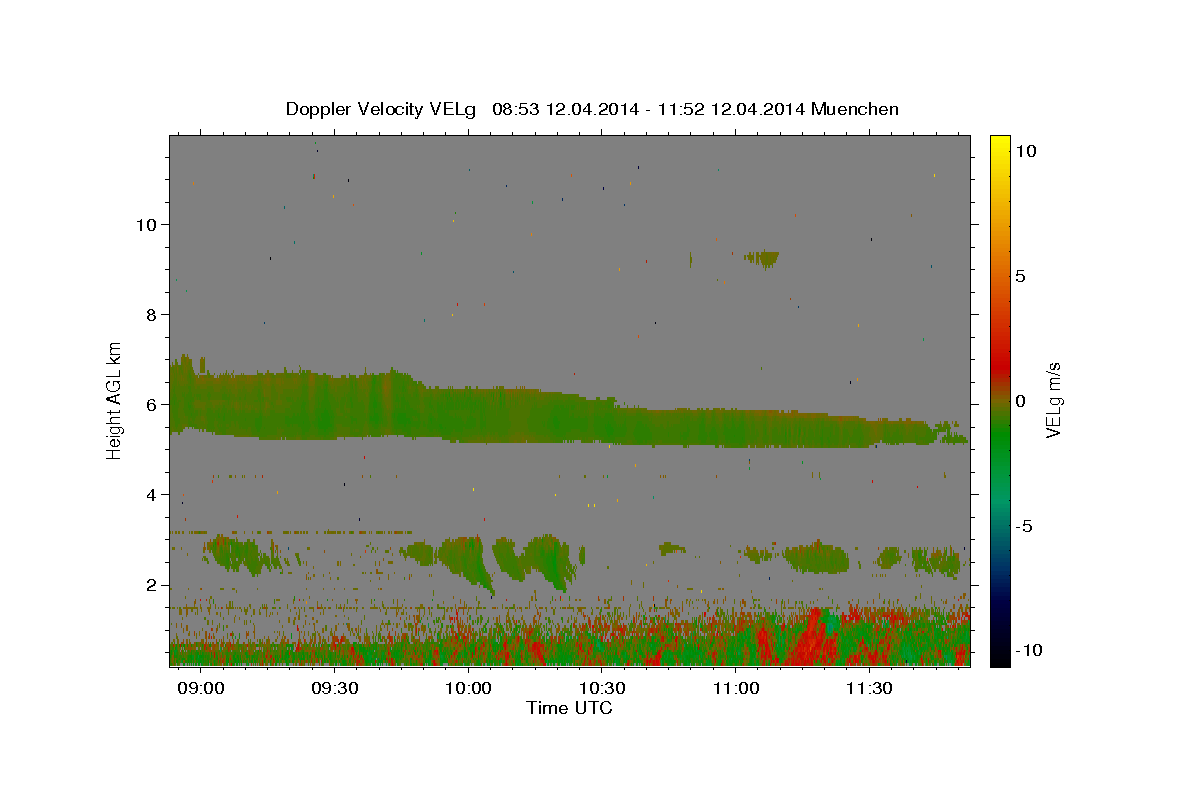Click the height tick label 8
Image resolution: width=1200 pixels, height=800 pixels.
coord(151,314)
